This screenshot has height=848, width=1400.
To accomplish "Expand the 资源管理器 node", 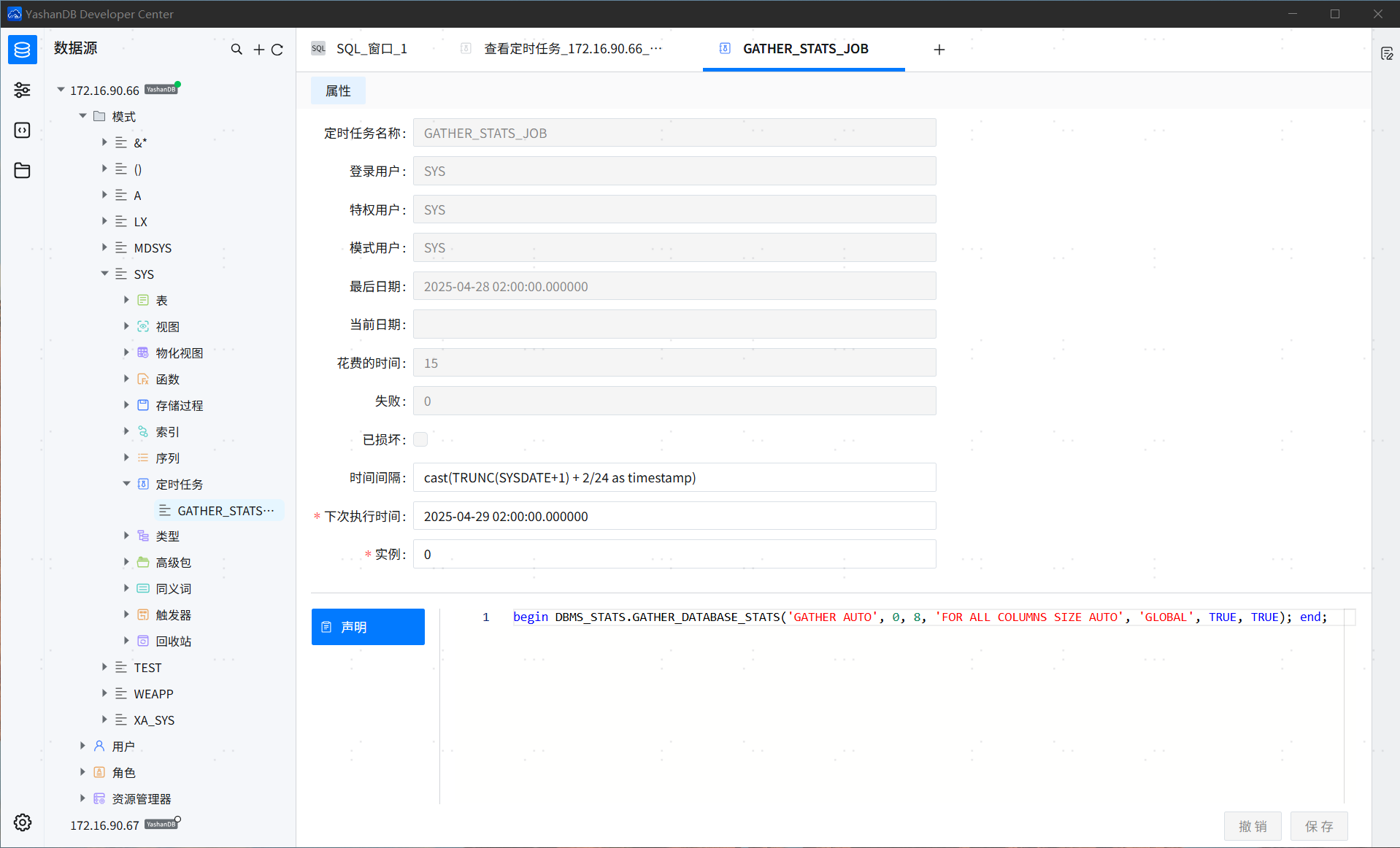I will [x=82, y=798].
